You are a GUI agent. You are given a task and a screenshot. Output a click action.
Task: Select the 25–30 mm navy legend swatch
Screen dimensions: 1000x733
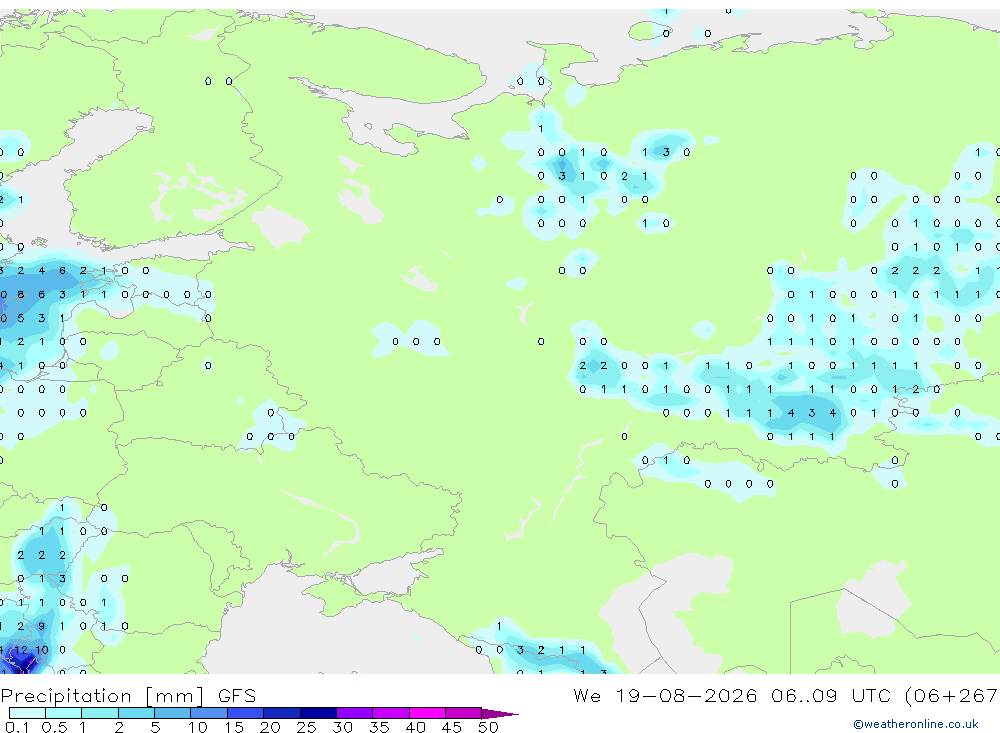click(318, 713)
